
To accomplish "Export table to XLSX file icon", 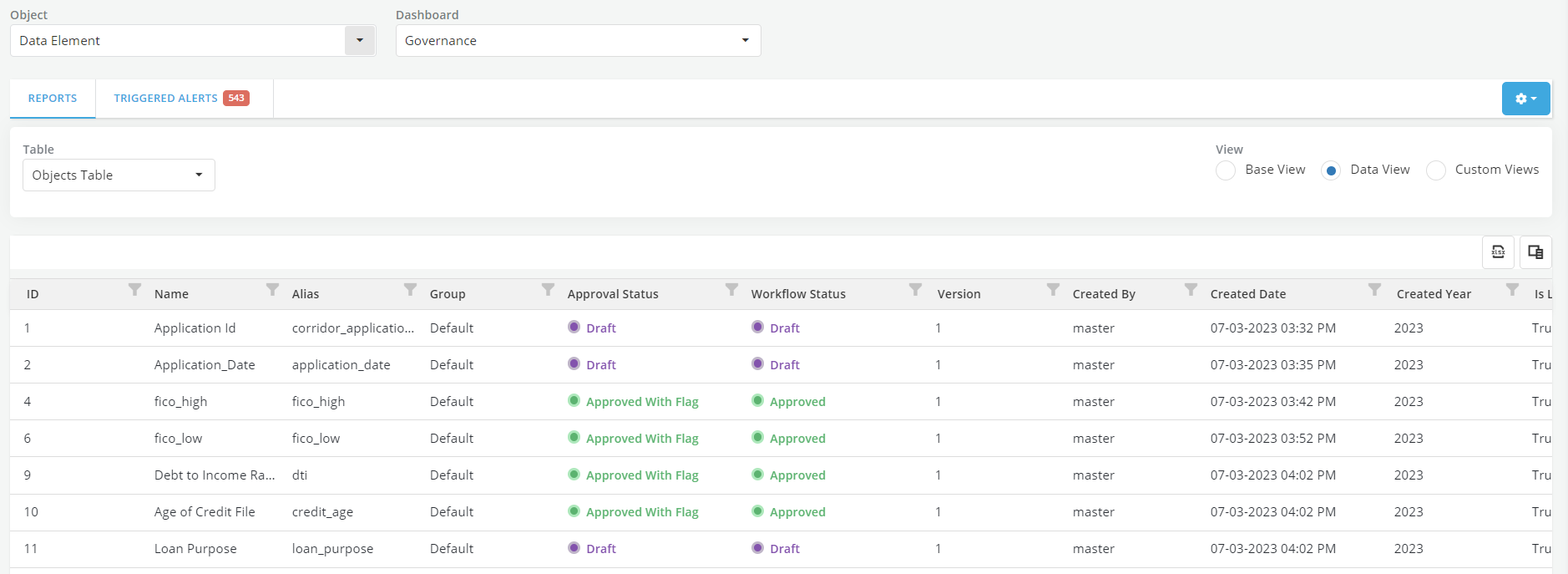I will coord(1498,252).
